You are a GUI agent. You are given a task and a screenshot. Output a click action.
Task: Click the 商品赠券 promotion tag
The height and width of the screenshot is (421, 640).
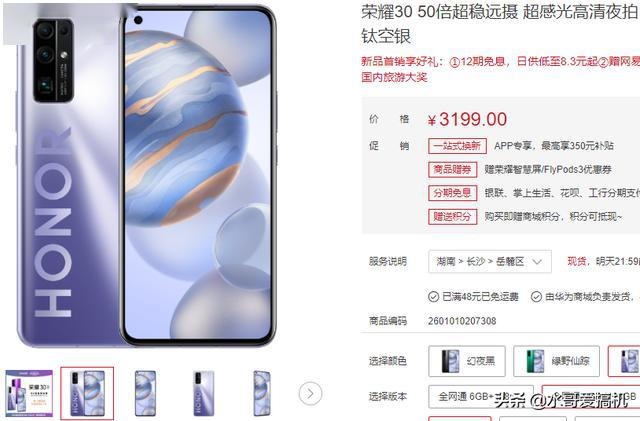[453, 169]
